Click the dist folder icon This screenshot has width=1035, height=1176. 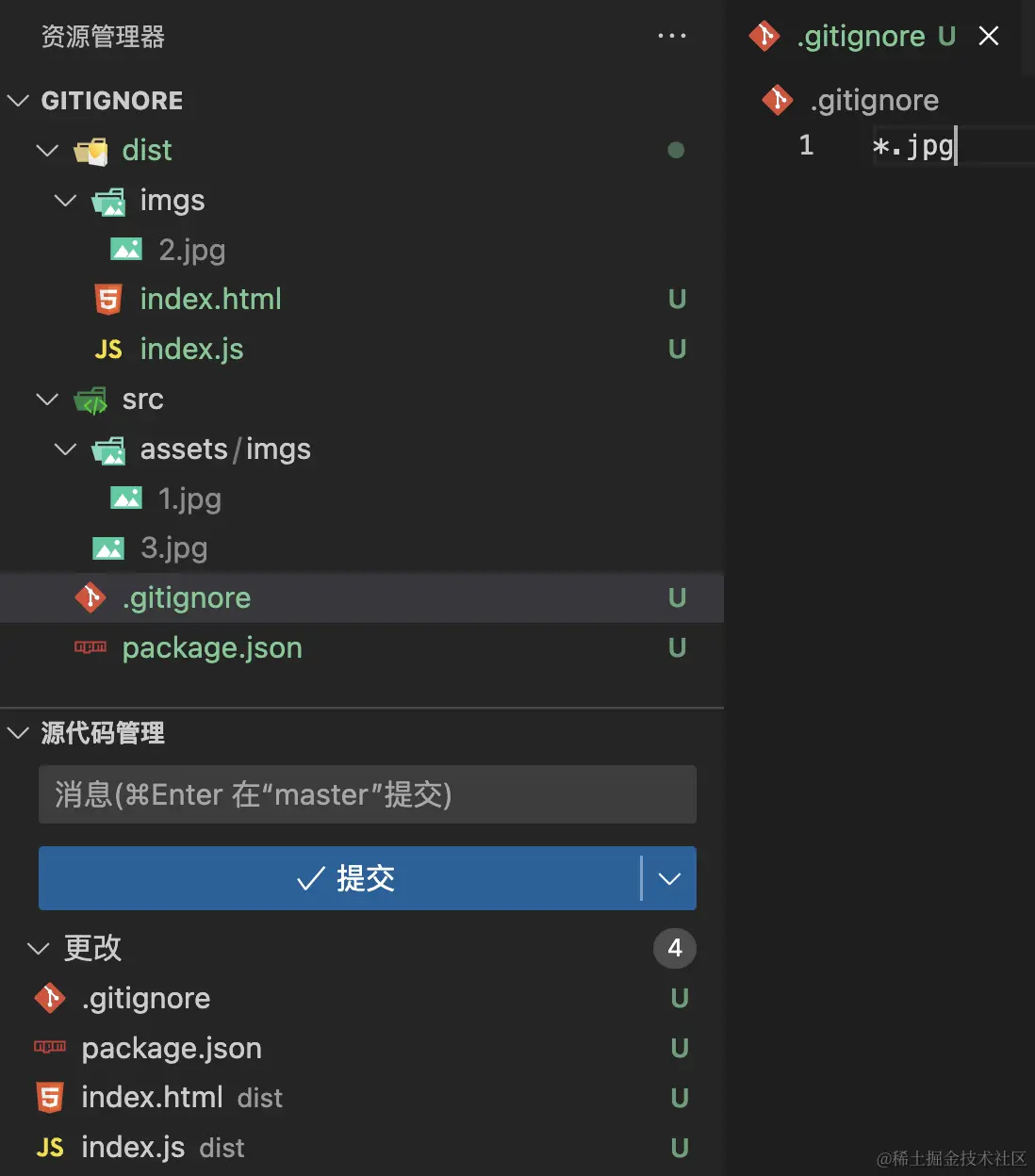pyautogui.click(x=91, y=151)
